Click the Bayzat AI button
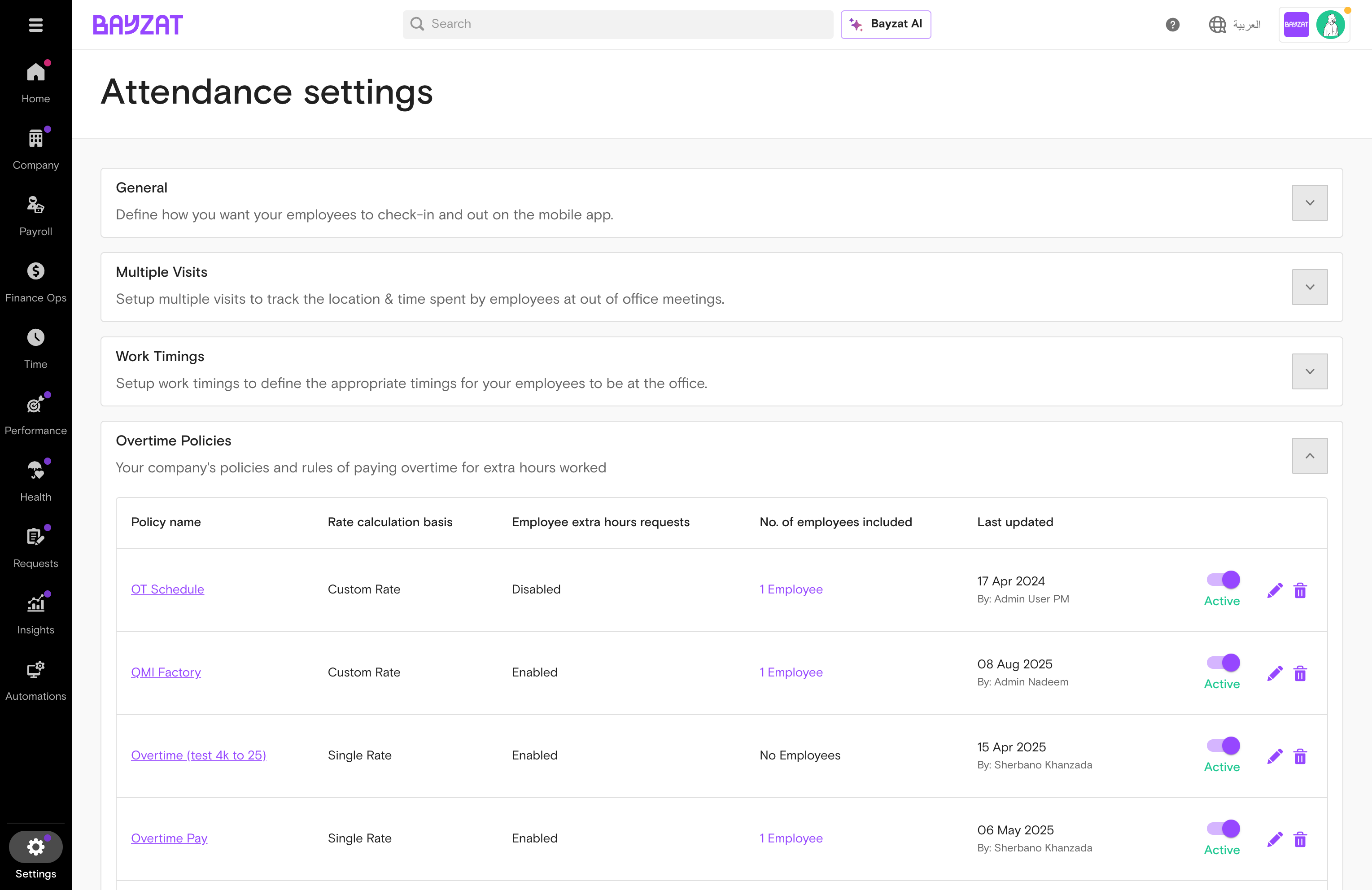Screen dimensions: 1372x890 point(886,25)
